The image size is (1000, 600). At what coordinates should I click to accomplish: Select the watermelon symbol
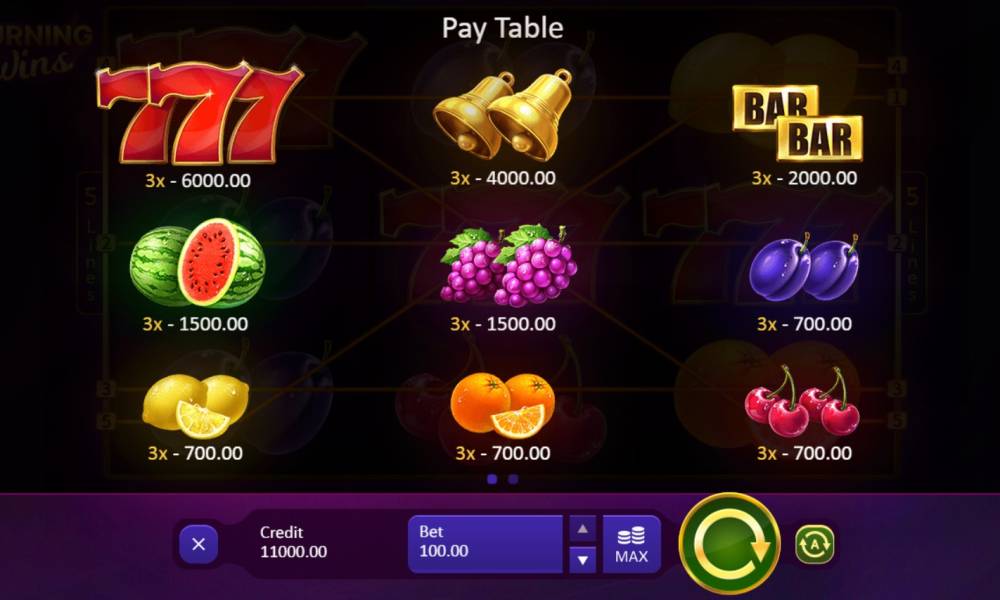(197, 263)
